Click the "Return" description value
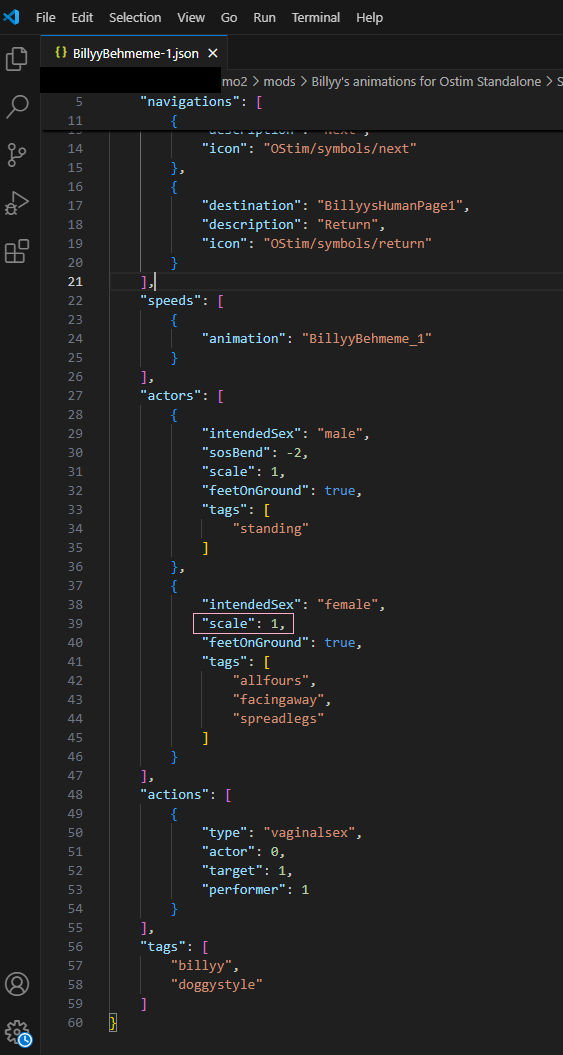563x1055 pixels. coord(348,224)
